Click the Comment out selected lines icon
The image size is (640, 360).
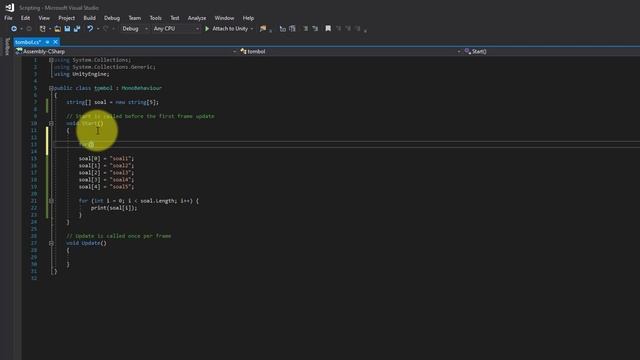tap(282, 29)
